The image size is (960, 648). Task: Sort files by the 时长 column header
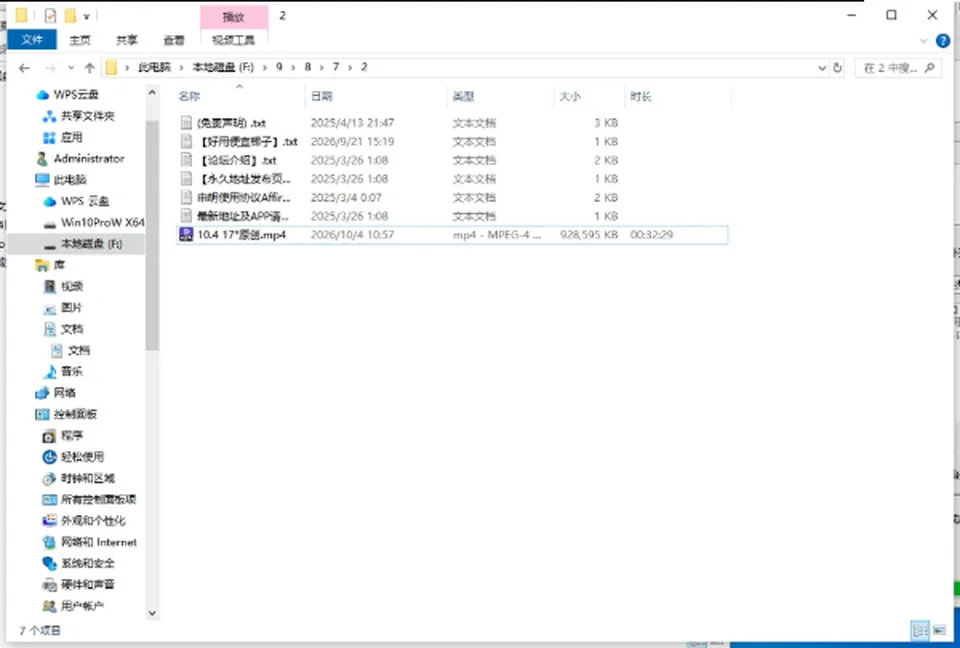coord(641,96)
